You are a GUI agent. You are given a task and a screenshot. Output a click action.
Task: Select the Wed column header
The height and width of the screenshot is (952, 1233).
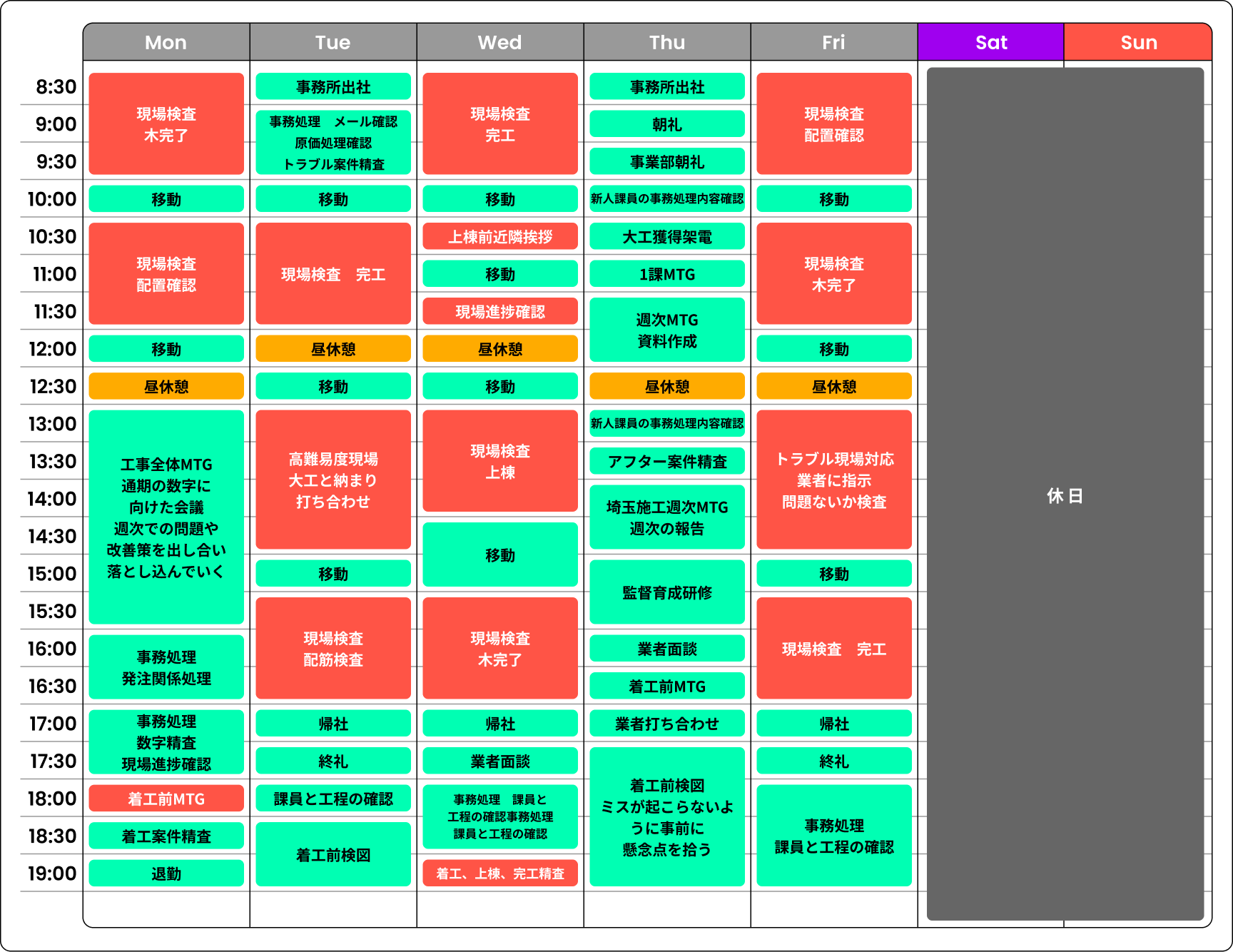click(500, 42)
